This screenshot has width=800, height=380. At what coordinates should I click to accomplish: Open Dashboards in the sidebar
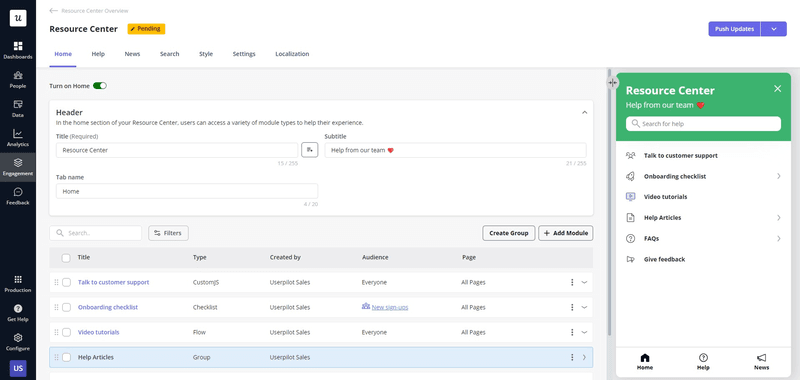click(x=18, y=50)
